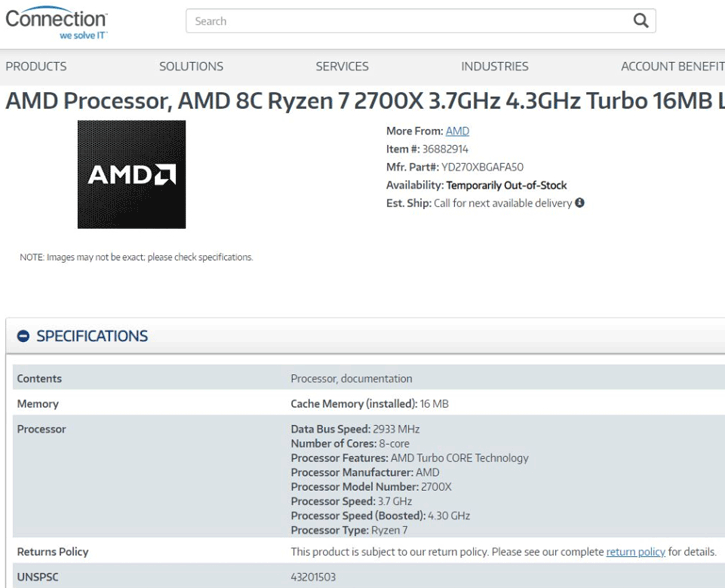Click the image note about specifications
The width and height of the screenshot is (725, 588).
(136, 257)
